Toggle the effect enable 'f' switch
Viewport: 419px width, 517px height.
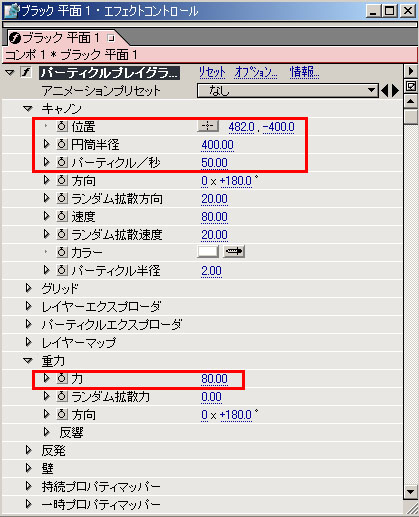pyautogui.click(x=26, y=72)
